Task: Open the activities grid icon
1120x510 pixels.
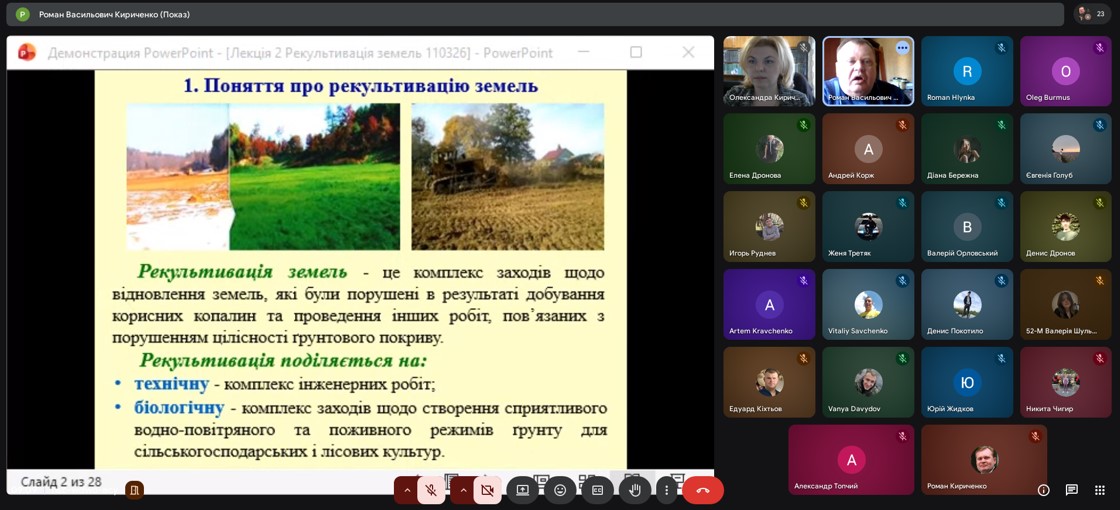Action: 1099,489
